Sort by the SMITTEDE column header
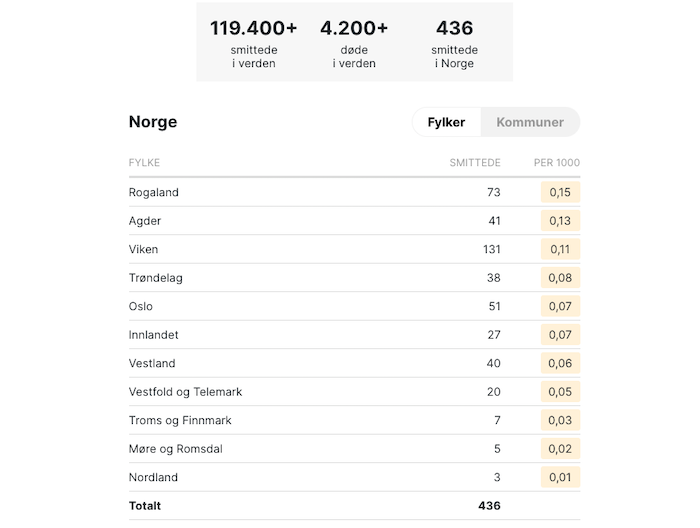This screenshot has height=528, width=700. [475, 162]
